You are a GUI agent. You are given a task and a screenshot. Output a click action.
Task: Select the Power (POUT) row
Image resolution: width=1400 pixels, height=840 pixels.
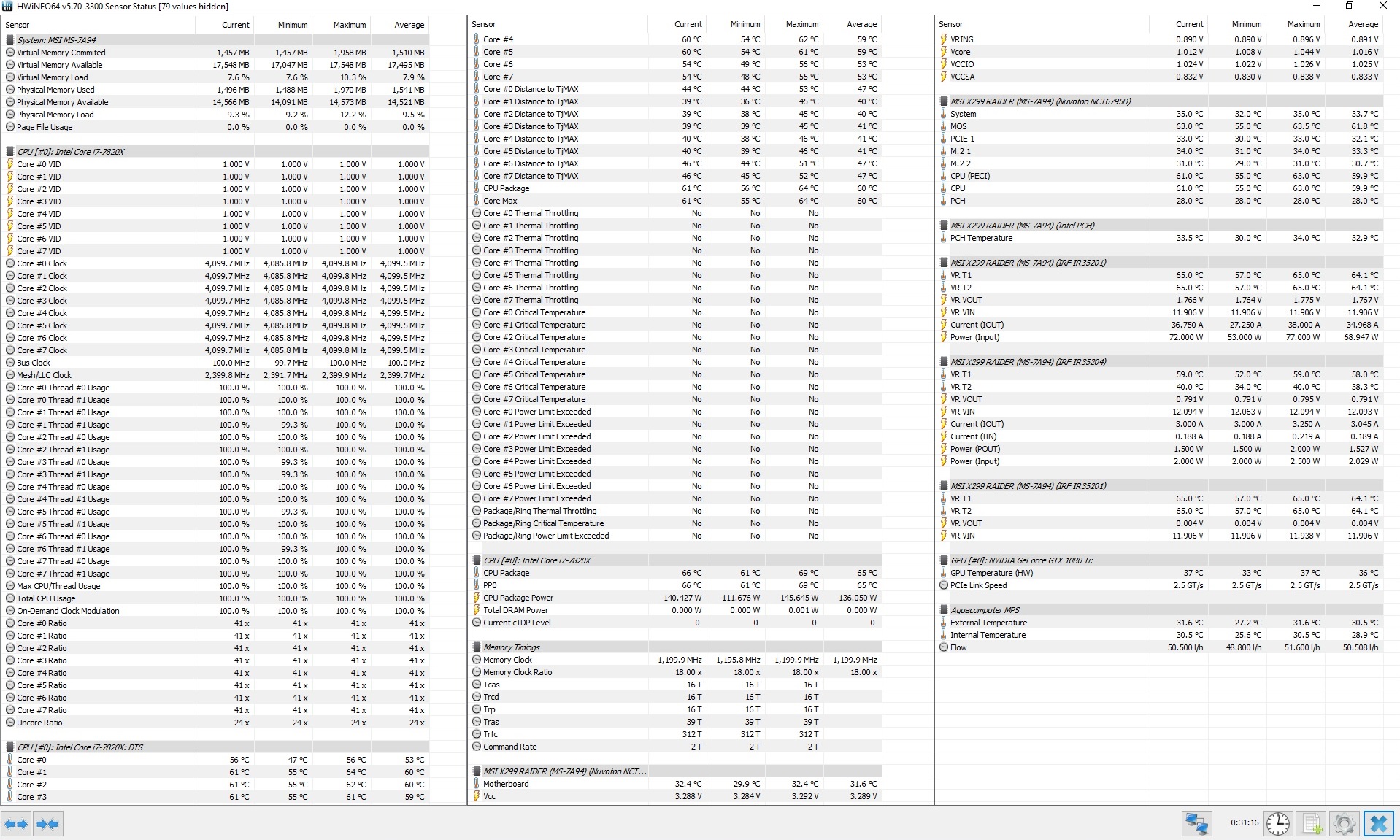1161,449
